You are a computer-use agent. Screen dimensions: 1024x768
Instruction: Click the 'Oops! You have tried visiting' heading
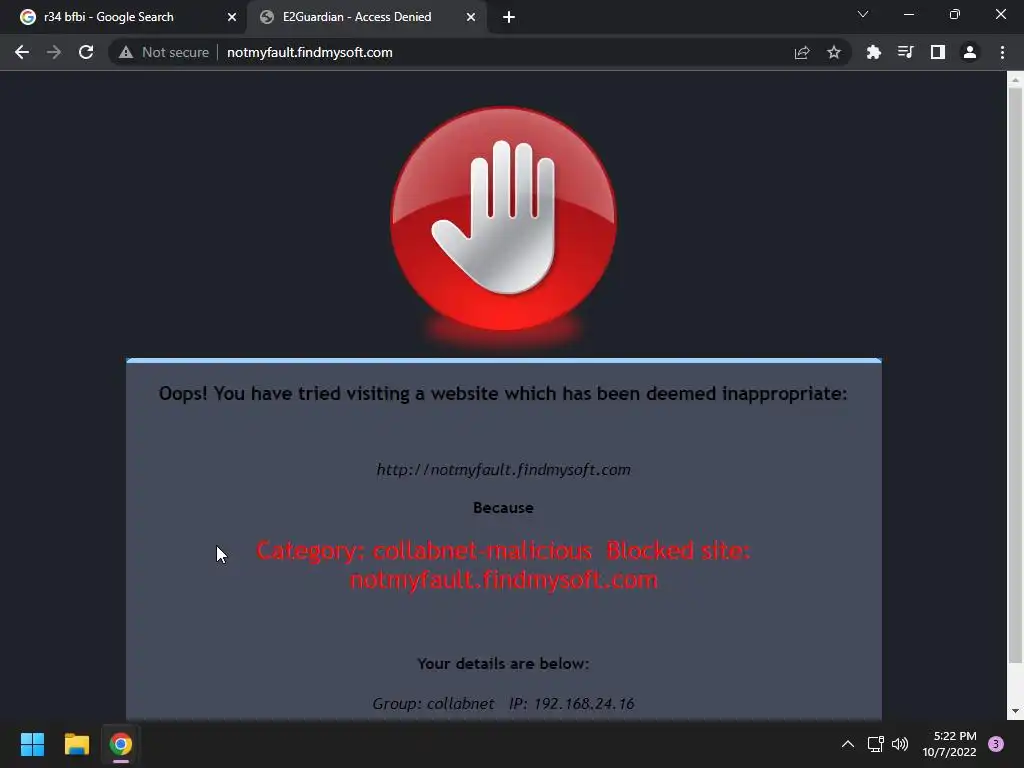[503, 394]
